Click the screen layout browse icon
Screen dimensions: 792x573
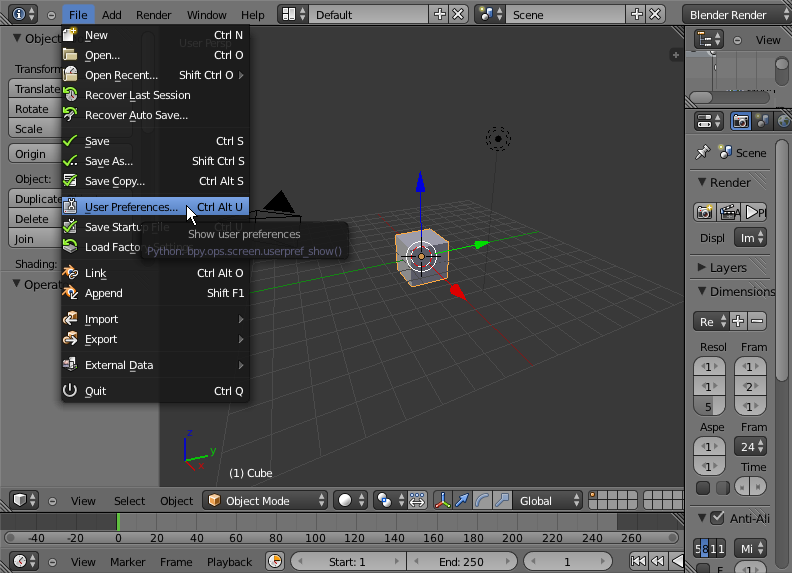tap(293, 14)
